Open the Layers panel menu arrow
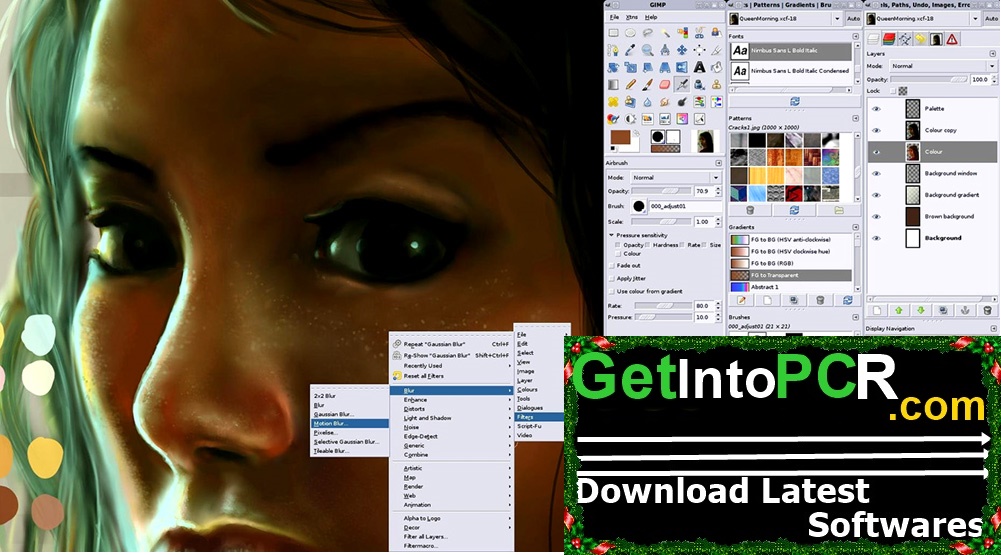The width and height of the screenshot is (1001, 555). click(992, 54)
